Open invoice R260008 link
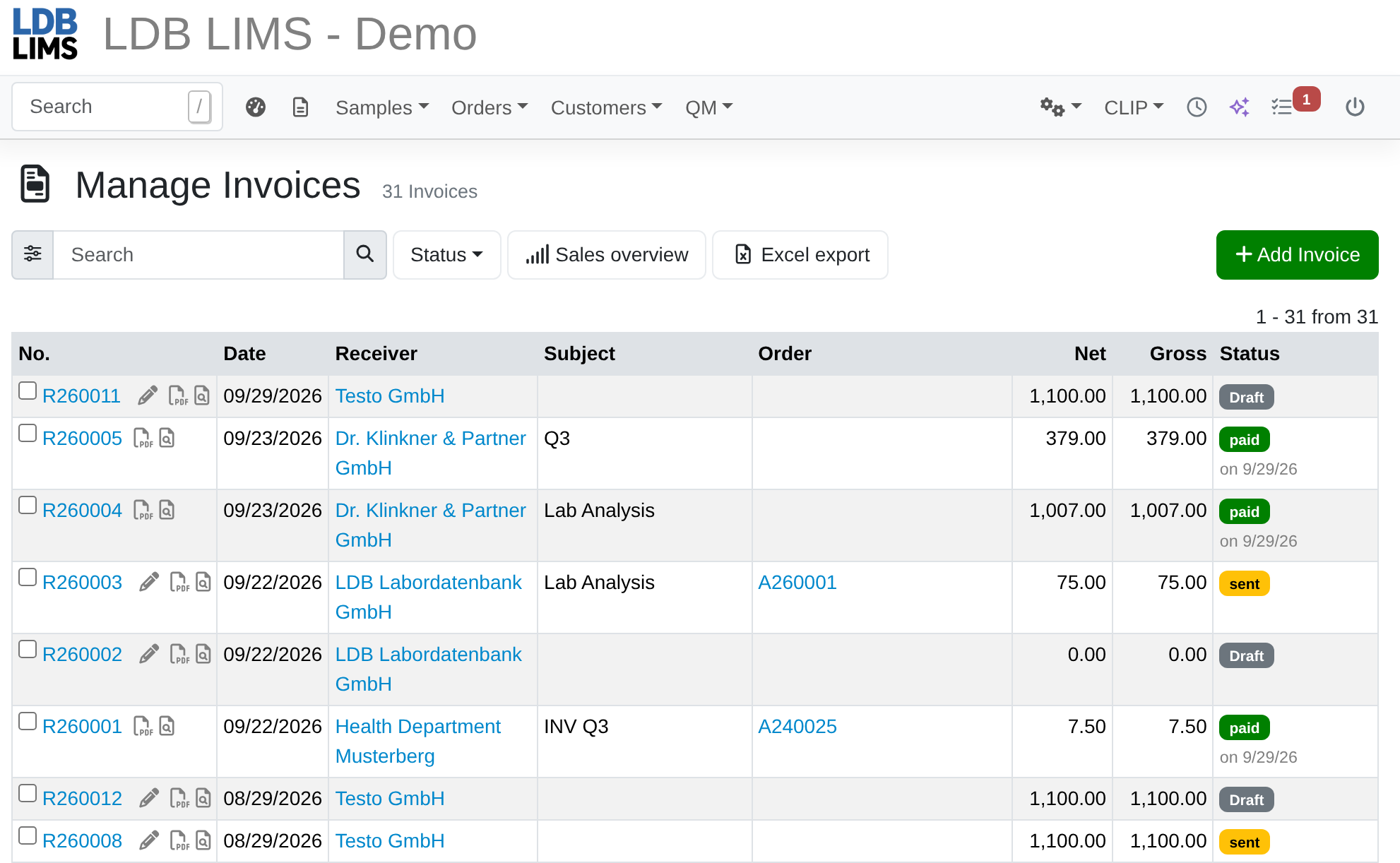Screen dimensions: 1400x863 pos(82,840)
